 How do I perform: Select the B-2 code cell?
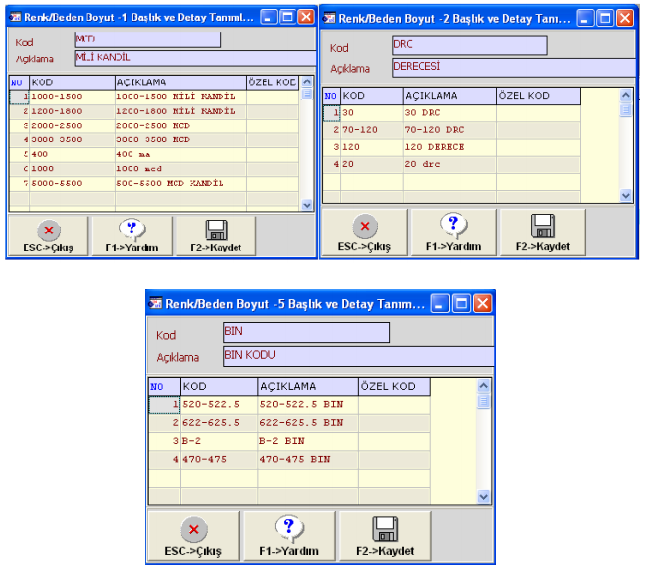218,440
